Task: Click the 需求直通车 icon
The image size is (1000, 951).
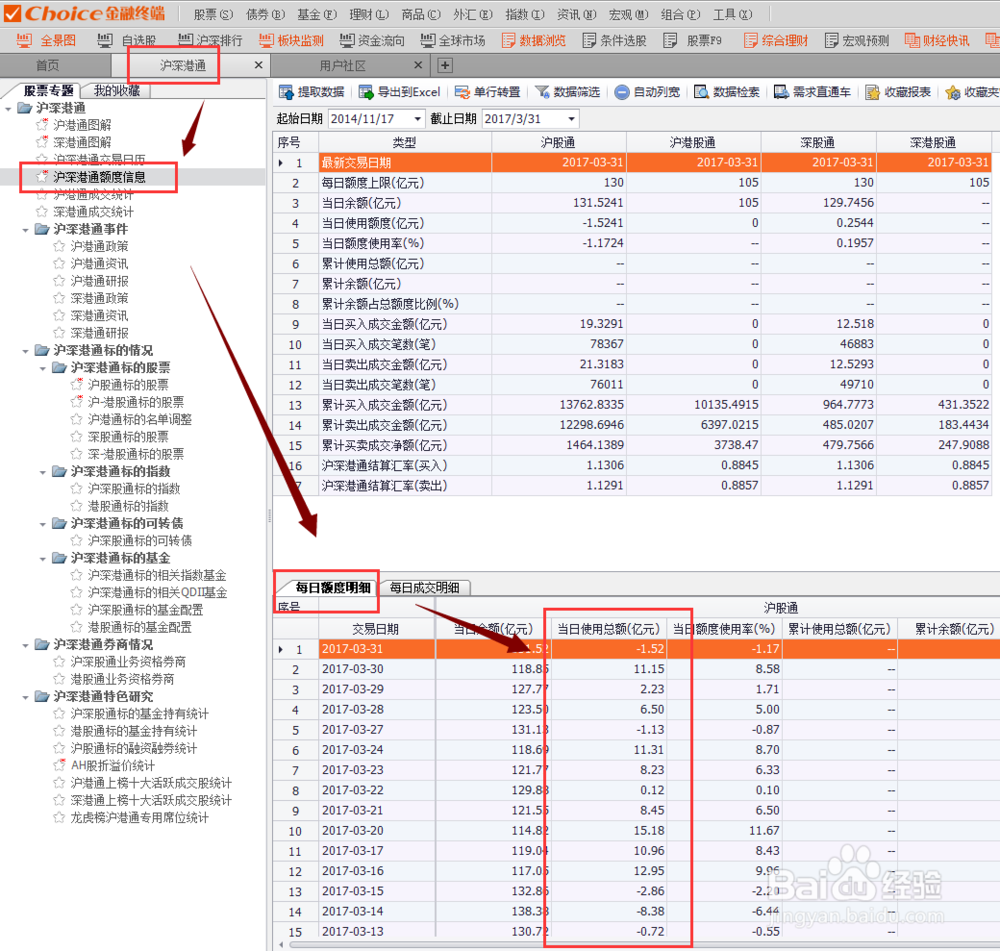Action: [781, 92]
